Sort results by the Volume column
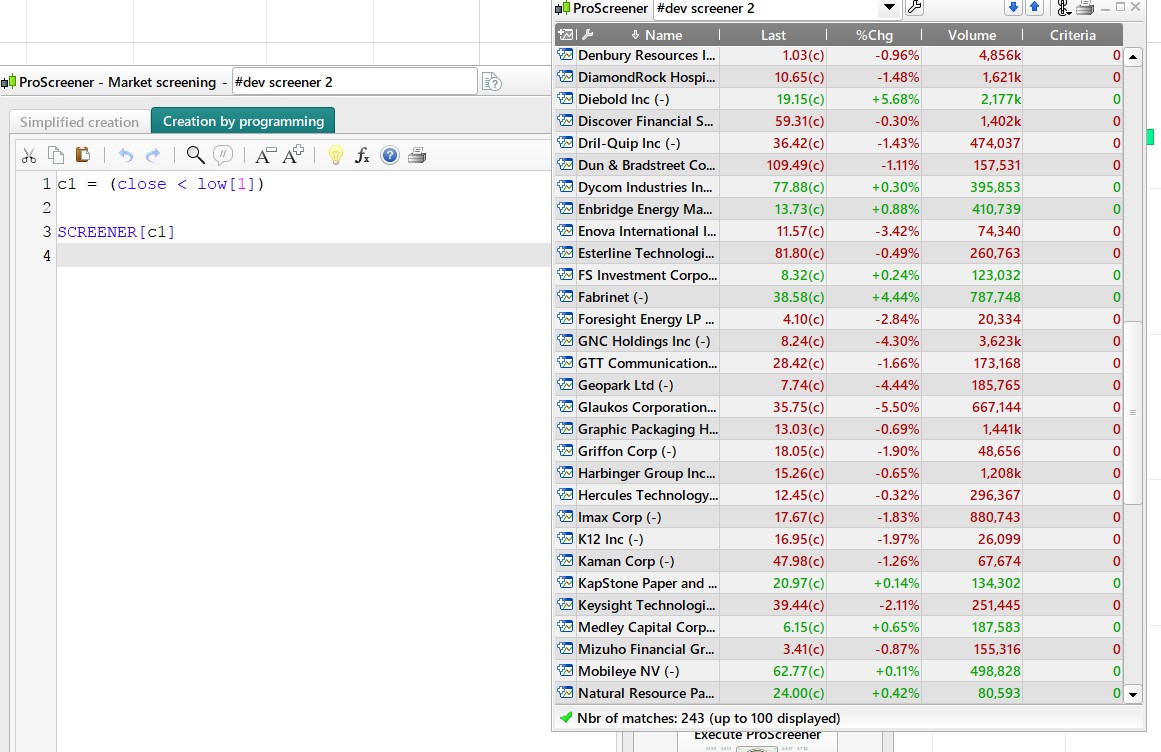This screenshot has width=1161, height=752. coord(971,35)
